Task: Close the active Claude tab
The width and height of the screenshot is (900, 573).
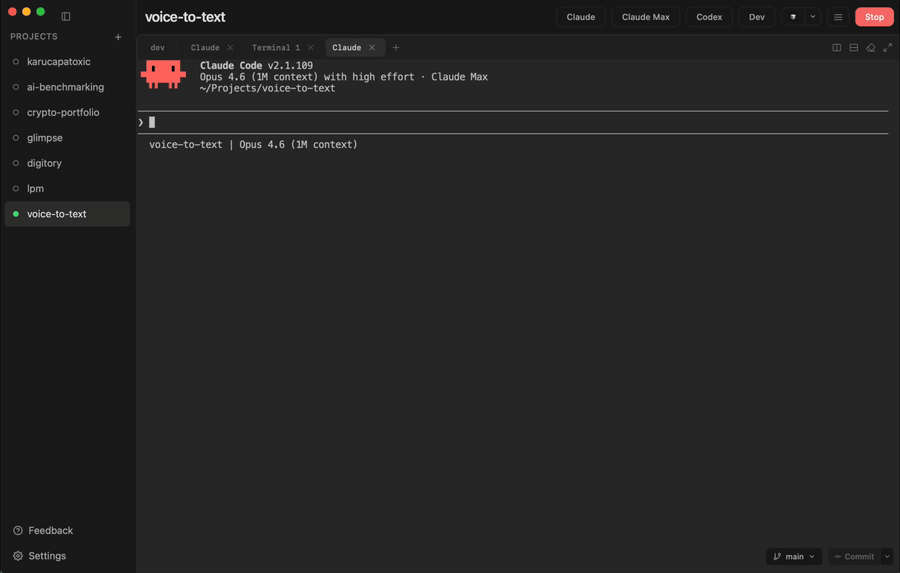Action: tap(372, 48)
